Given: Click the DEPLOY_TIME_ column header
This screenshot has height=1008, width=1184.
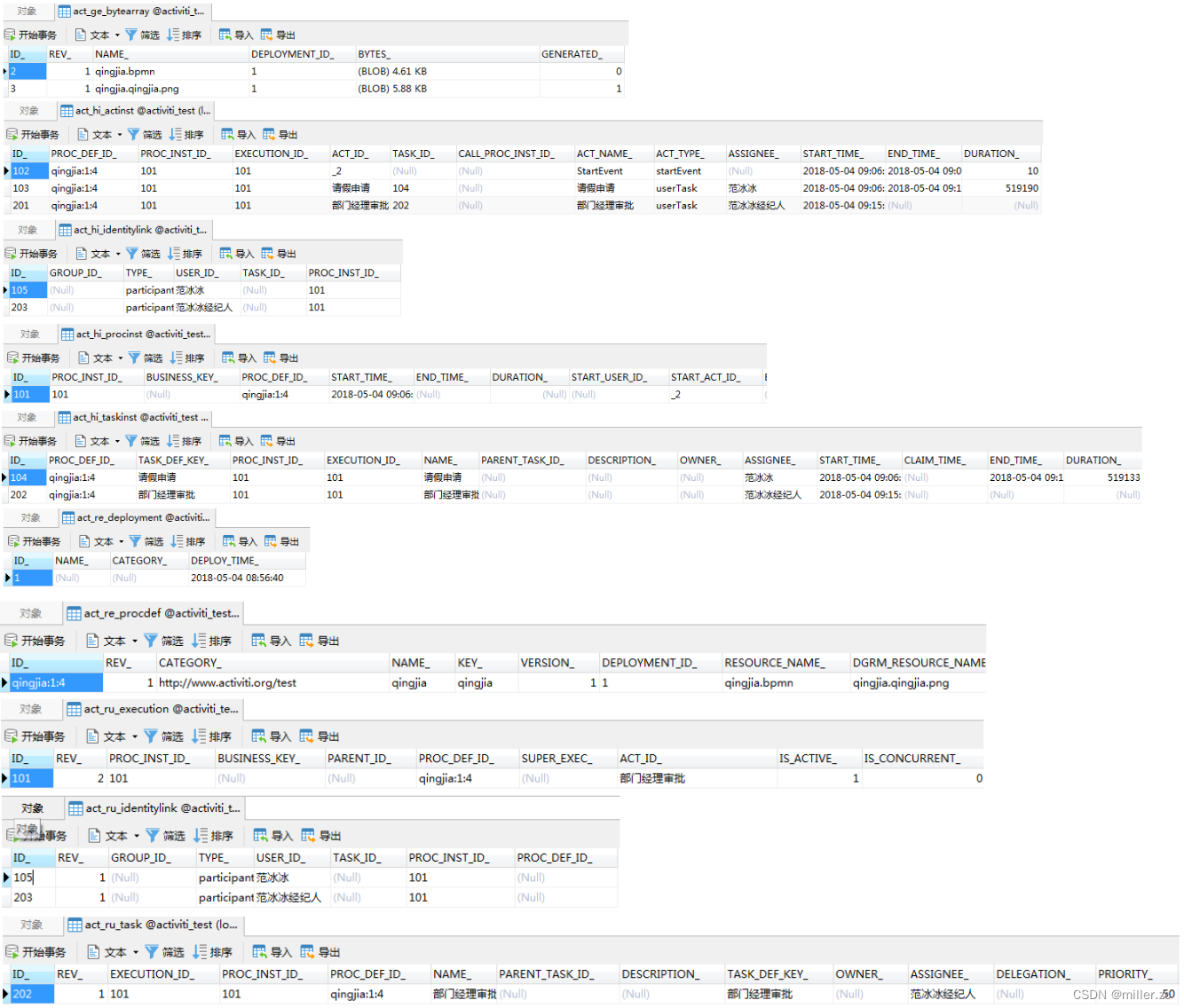Looking at the screenshot, I should pyautogui.click(x=247, y=561).
